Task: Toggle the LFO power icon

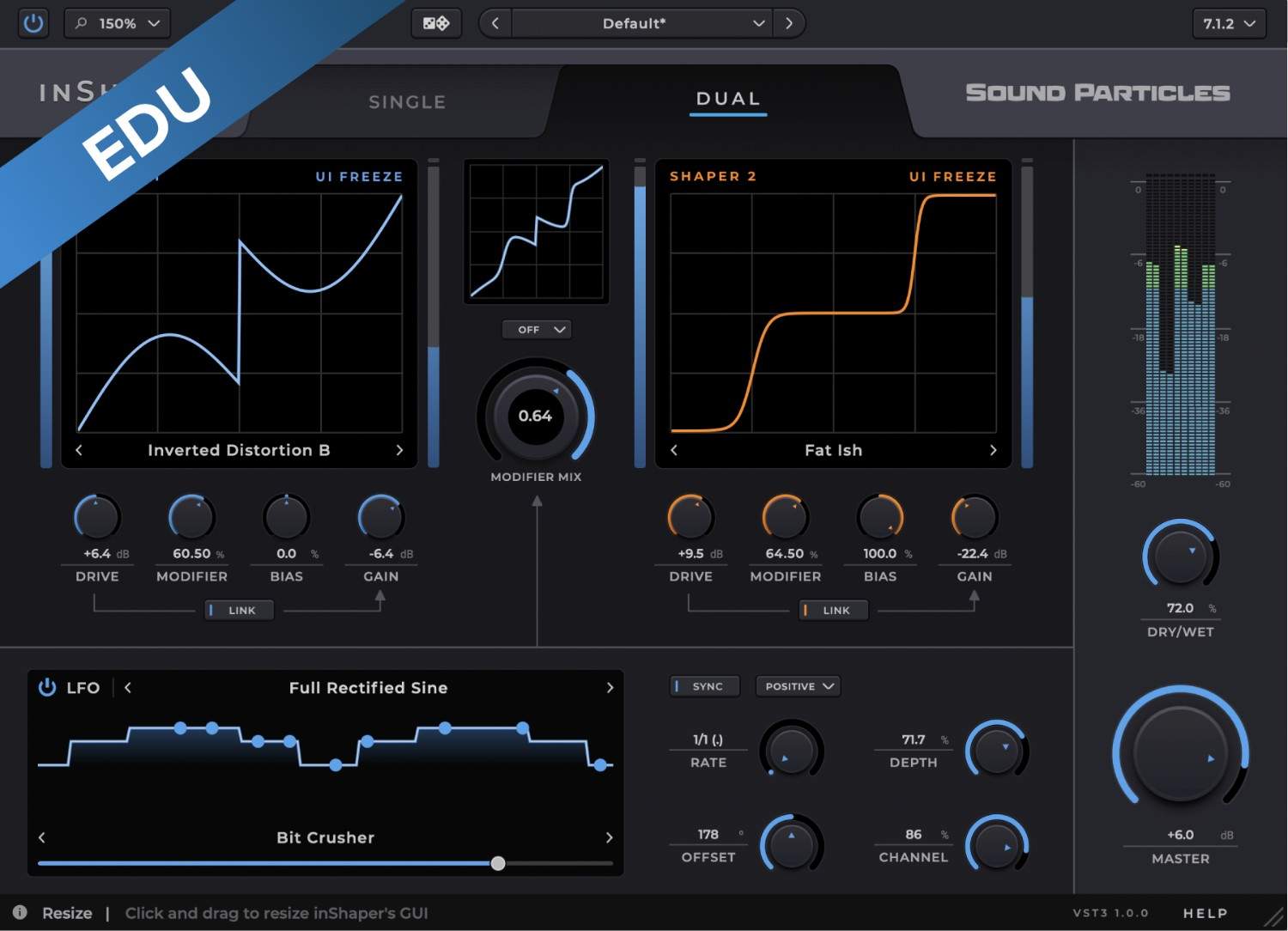Action: (x=47, y=687)
